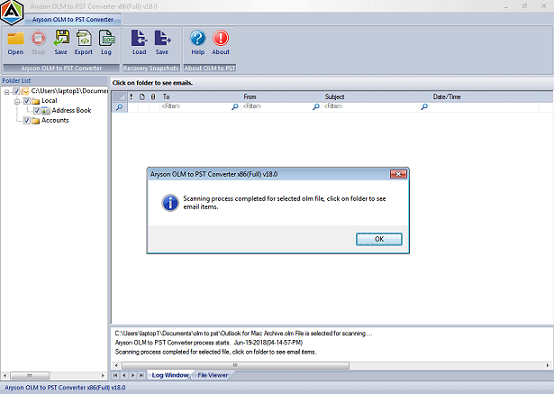This screenshot has height=394, width=554.
Task: Uncheck the Address Book checkbox
Action: (37, 111)
